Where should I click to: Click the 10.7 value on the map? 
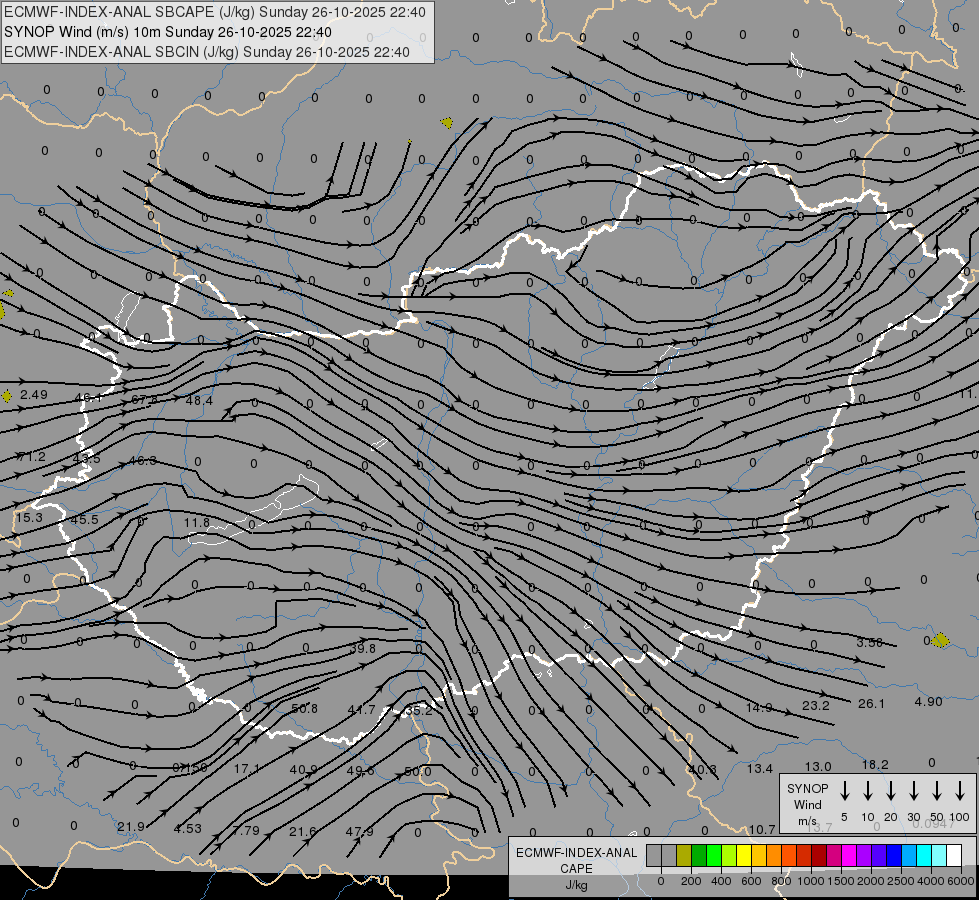click(x=762, y=829)
